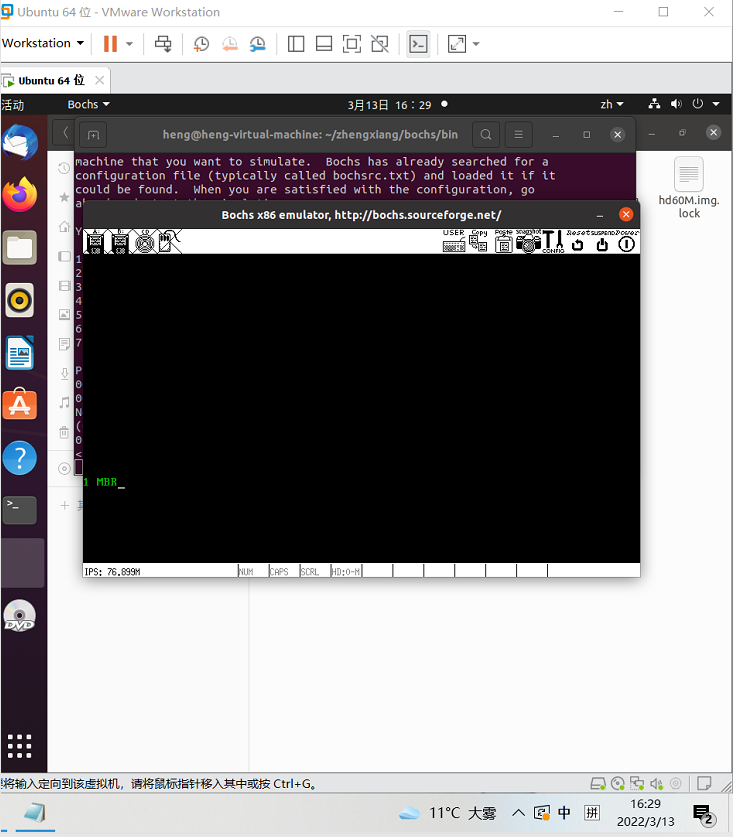Take a VM snapshot with clock-plus icon

(201, 44)
